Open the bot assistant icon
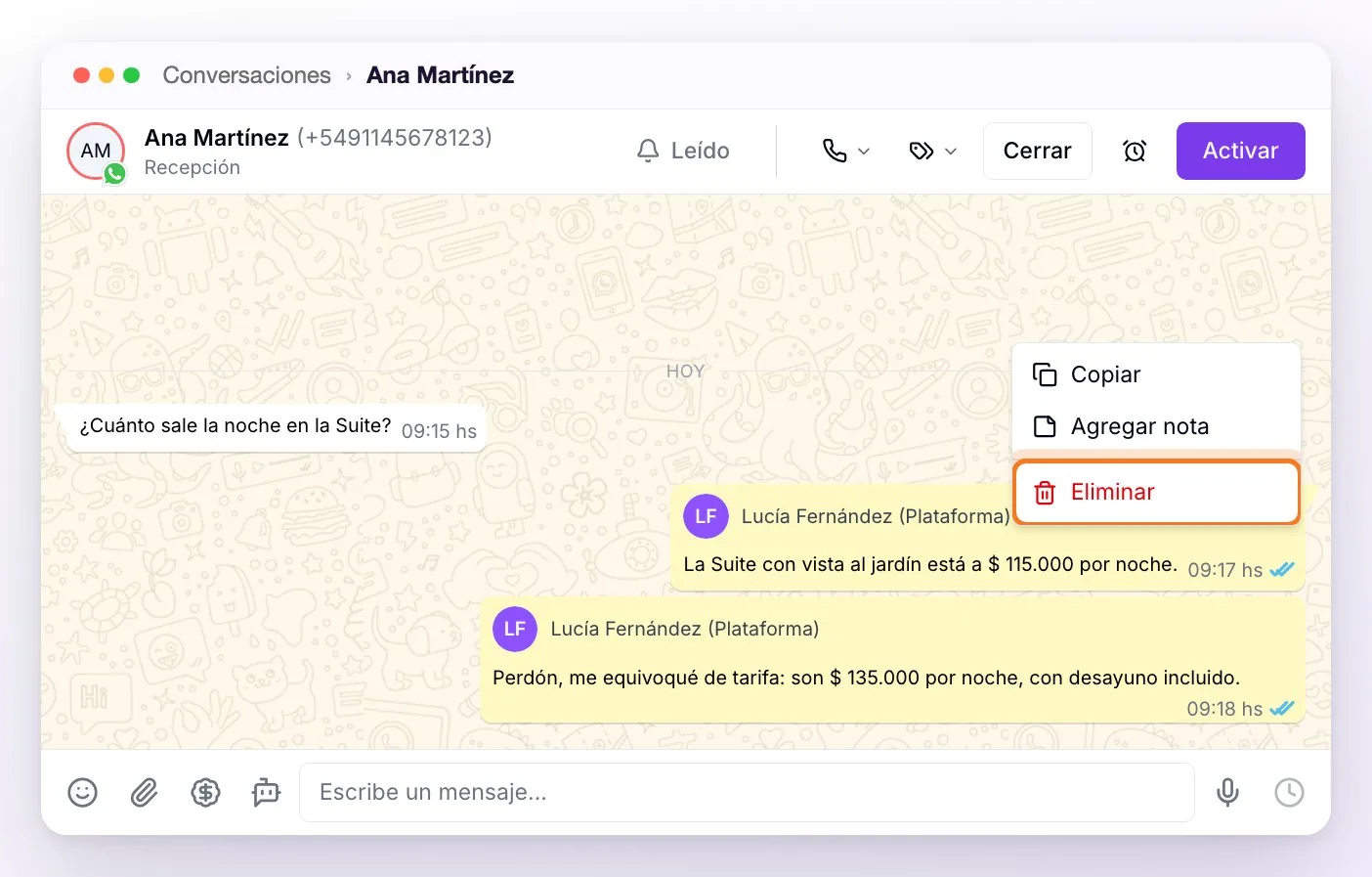The image size is (1372, 877). coord(266,792)
